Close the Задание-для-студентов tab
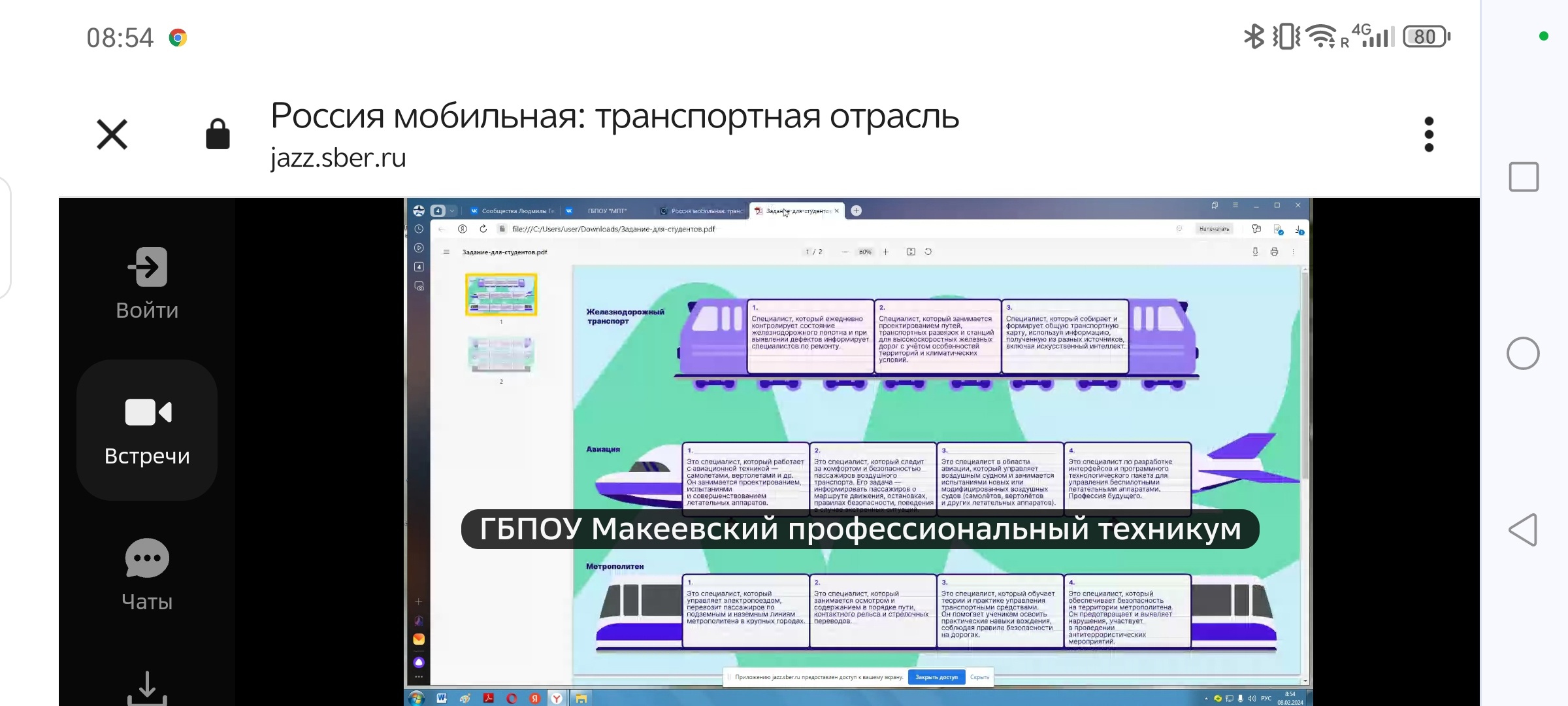The height and width of the screenshot is (706, 1568). click(836, 210)
